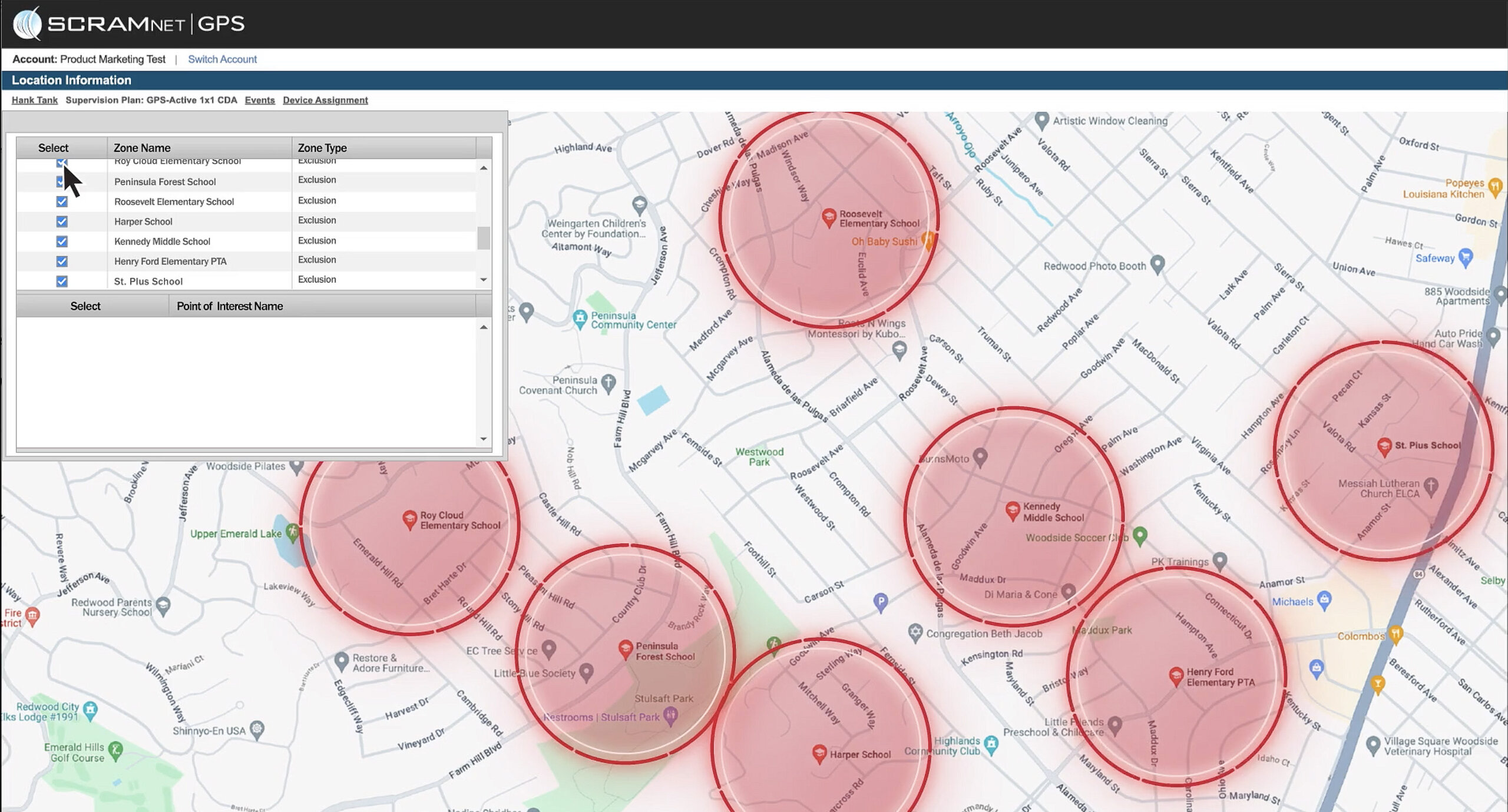Click the Point of Interest list scroll-up arrow
Screen dimensions: 1508x812
pos(484,327)
